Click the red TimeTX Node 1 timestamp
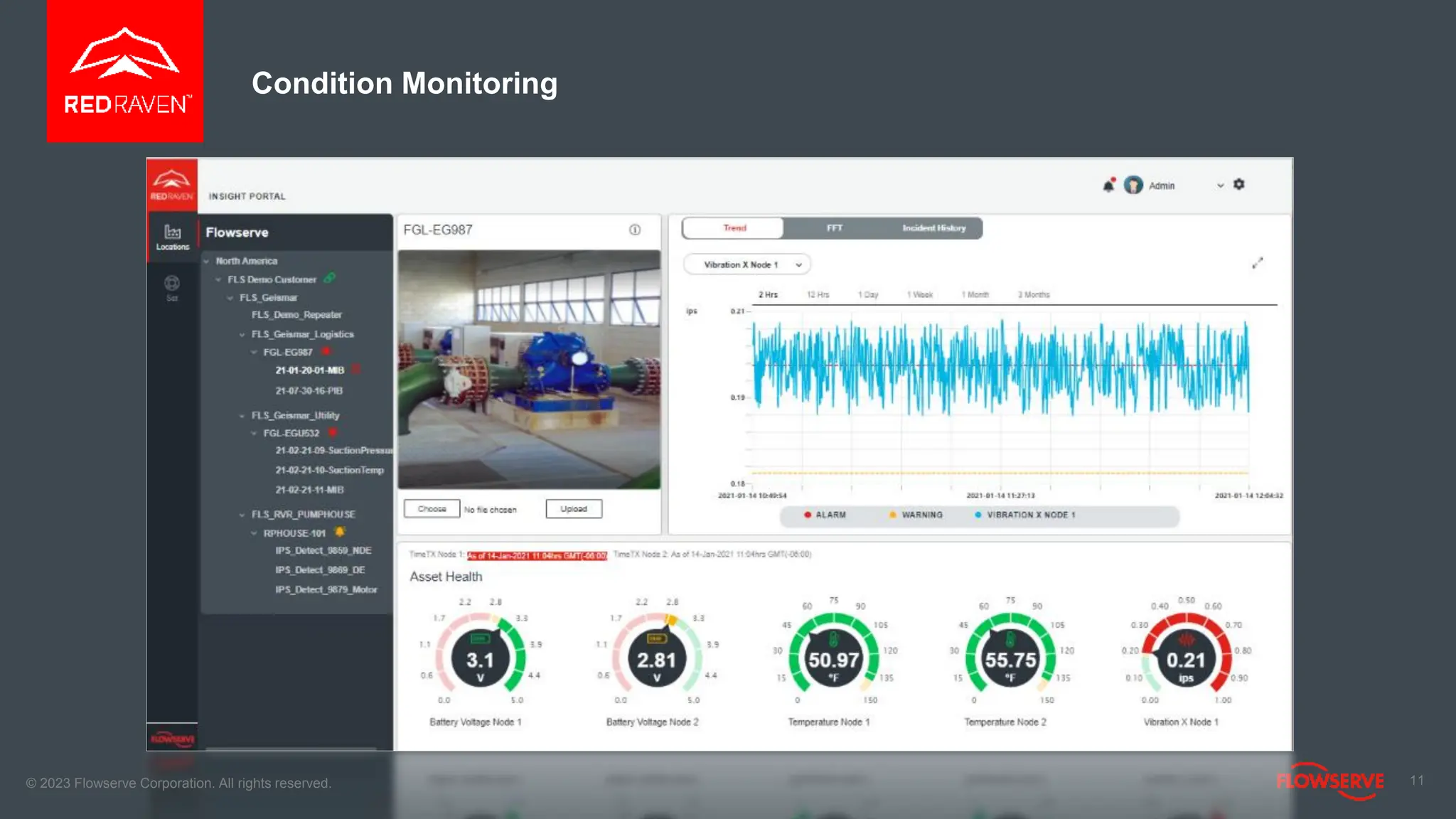The height and width of the screenshot is (819, 1456). [537, 555]
